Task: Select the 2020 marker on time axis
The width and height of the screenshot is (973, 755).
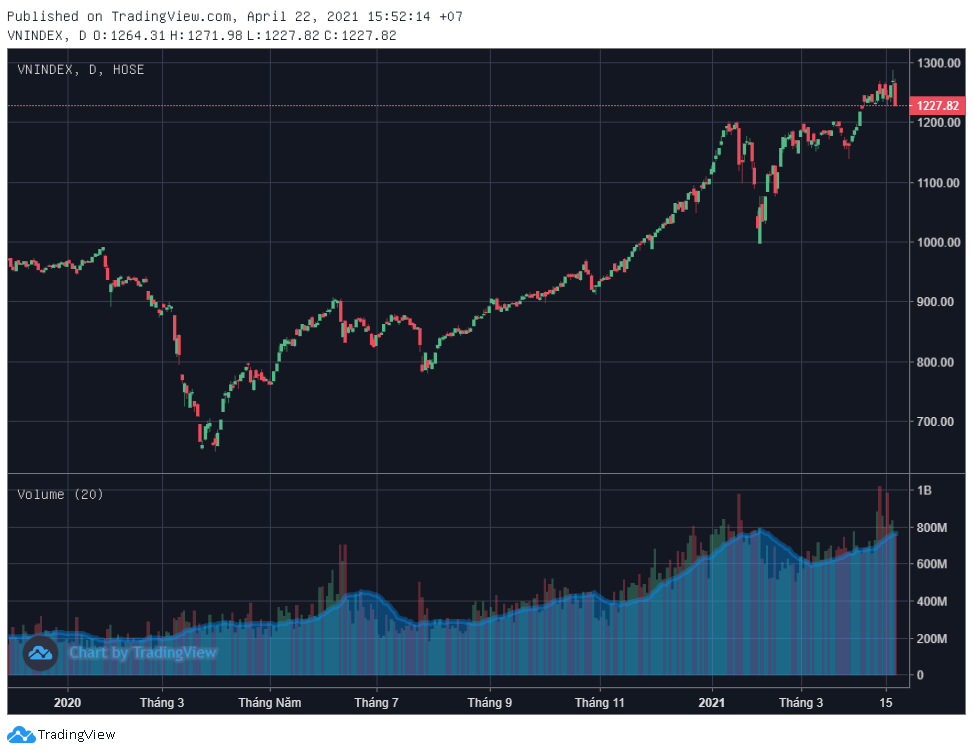Action: point(68,703)
